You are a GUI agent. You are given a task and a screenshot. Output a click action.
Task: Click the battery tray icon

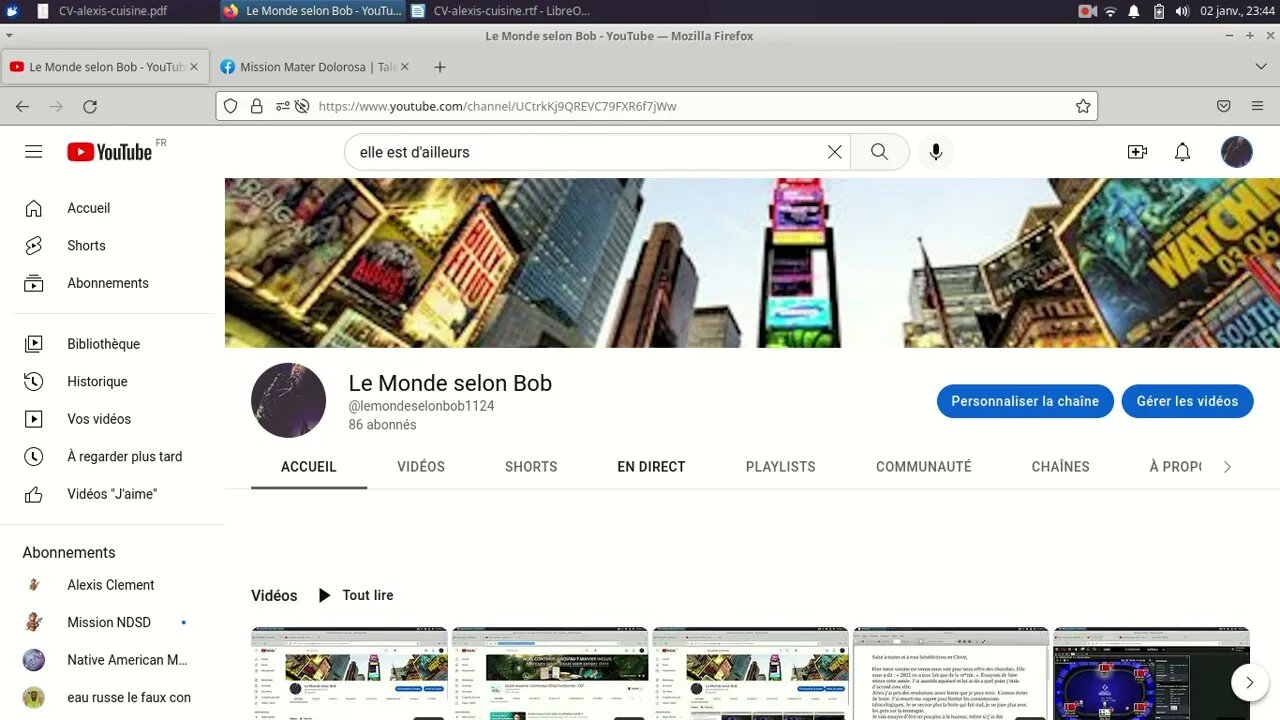(1158, 11)
